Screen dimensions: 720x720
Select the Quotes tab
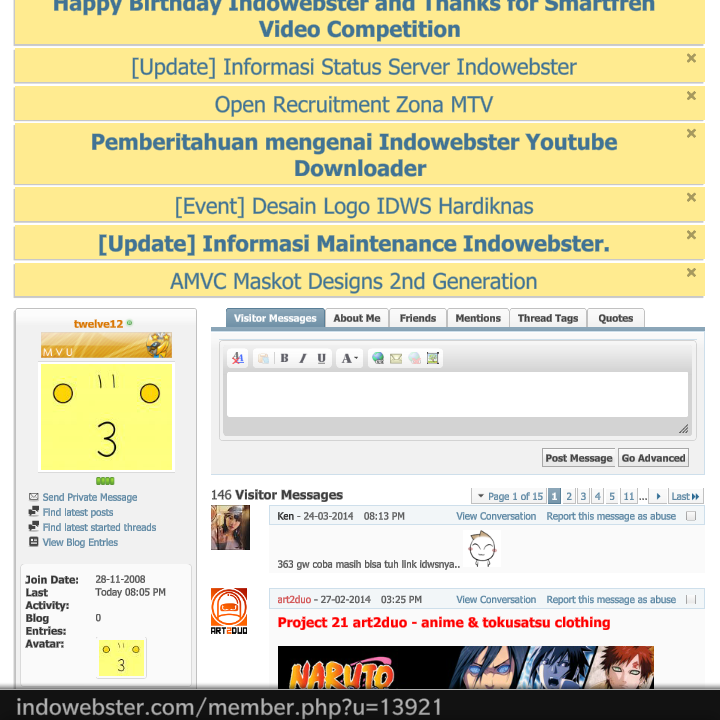[616, 318]
